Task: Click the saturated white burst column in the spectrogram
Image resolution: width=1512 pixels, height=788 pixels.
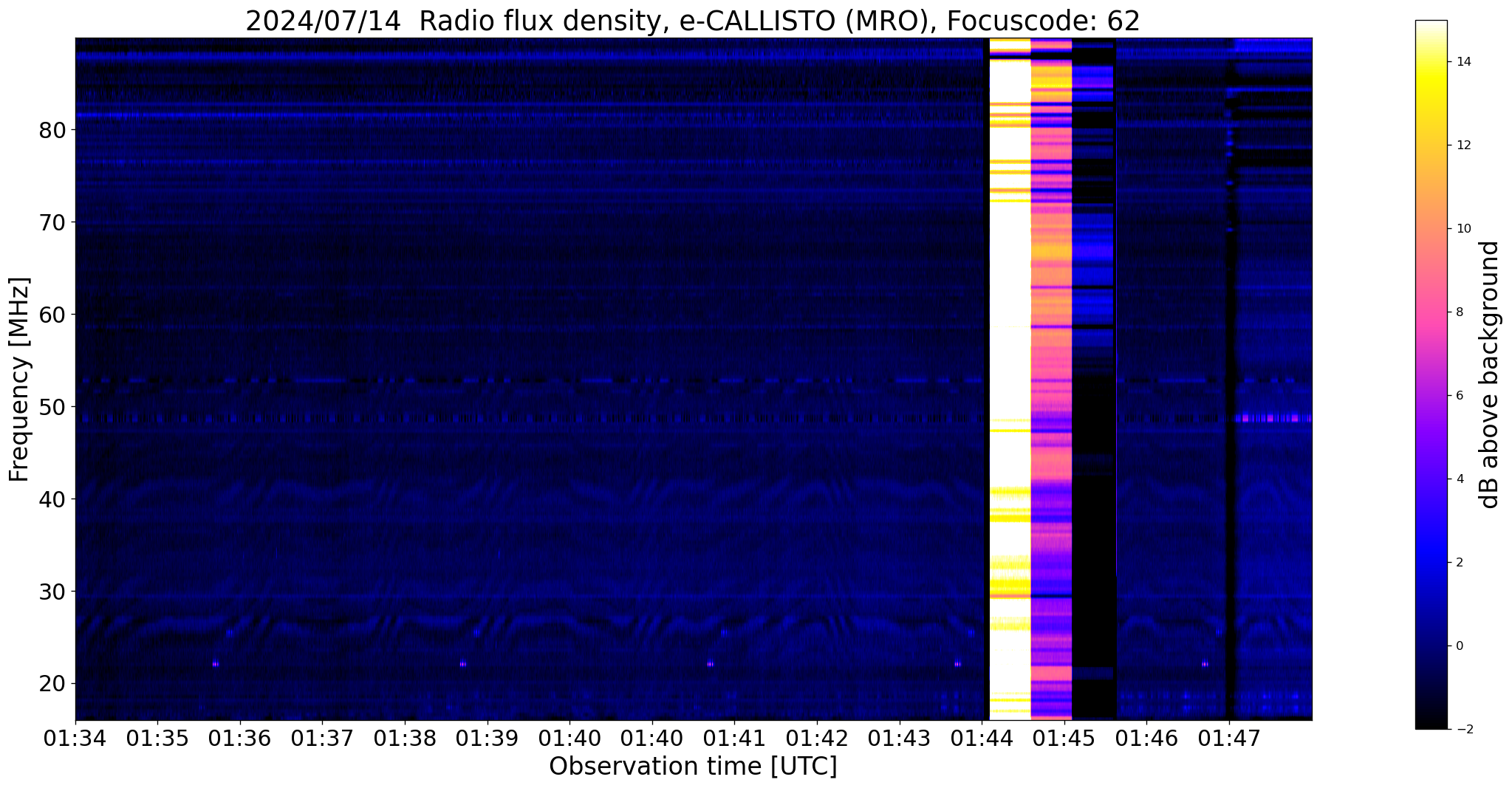Action: (x=1010, y=379)
